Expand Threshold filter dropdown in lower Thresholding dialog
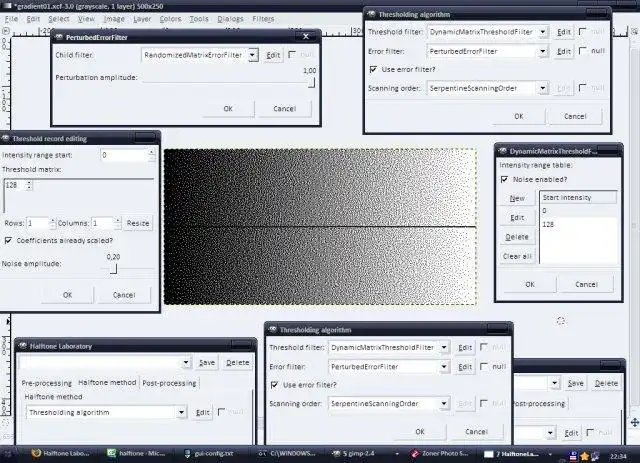 pyautogui.click(x=444, y=347)
